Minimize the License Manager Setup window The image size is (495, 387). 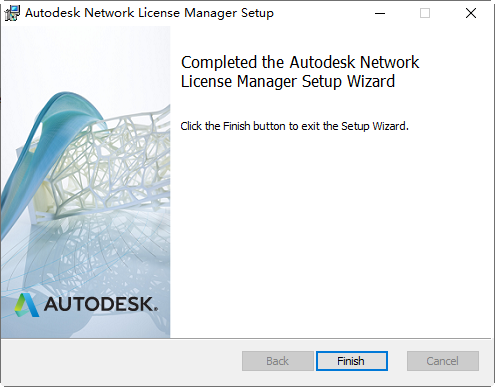pos(380,13)
